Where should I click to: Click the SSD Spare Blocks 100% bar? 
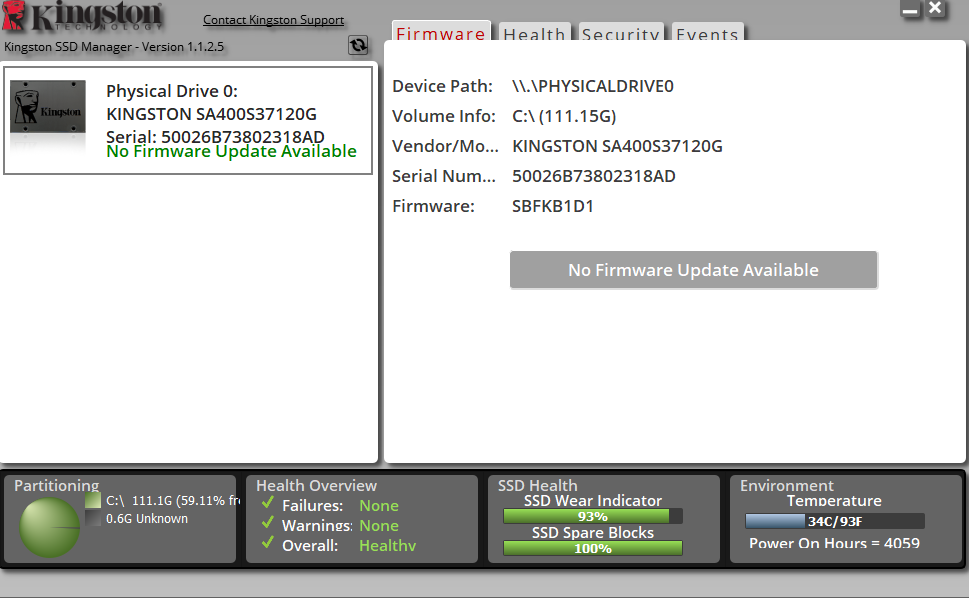click(593, 549)
